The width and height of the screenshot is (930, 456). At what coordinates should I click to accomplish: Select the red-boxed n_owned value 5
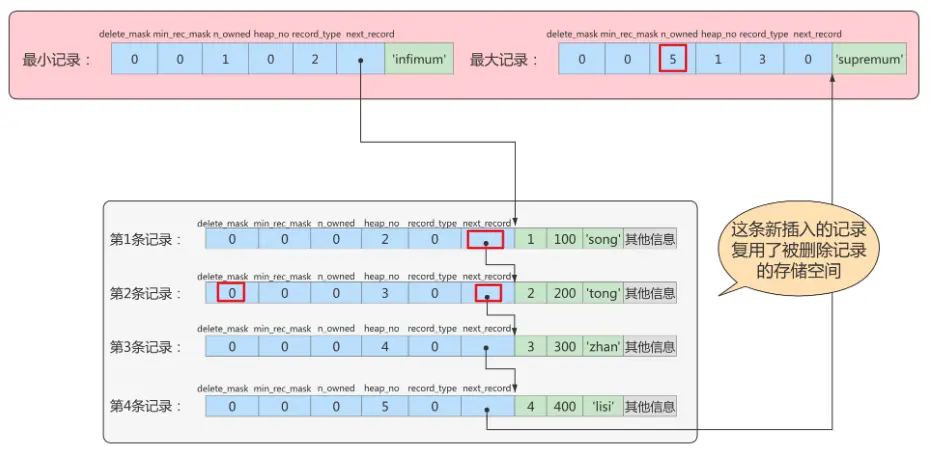point(674,59)
